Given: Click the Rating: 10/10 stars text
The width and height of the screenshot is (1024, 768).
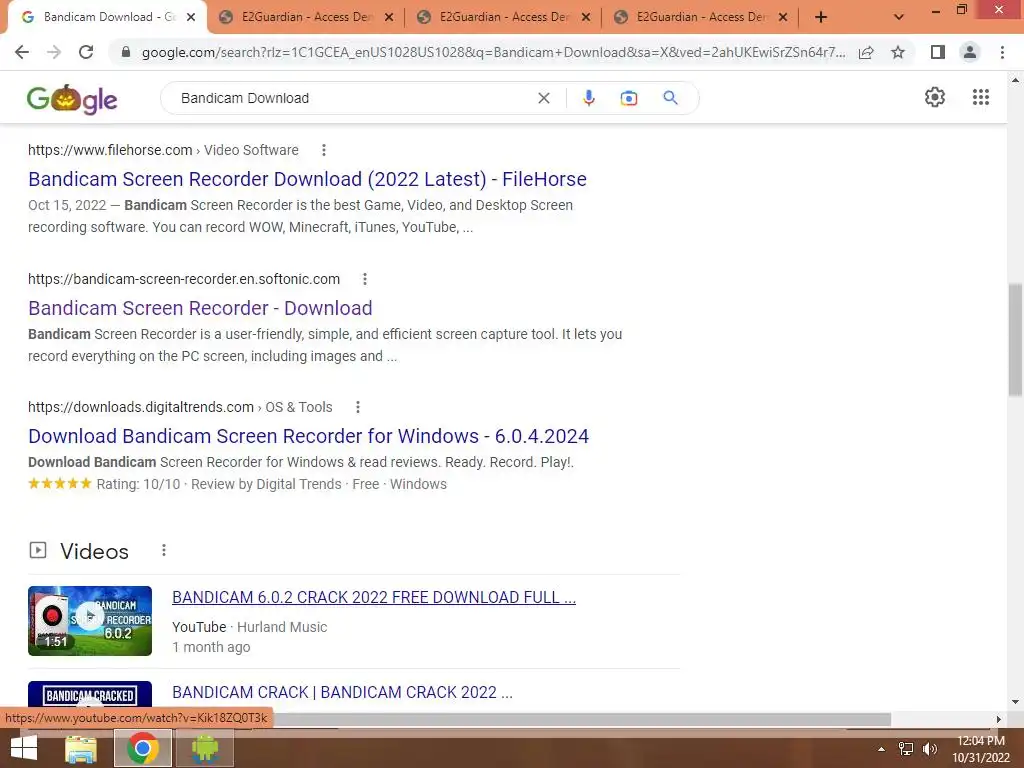Looking at the screenshot, I should coord(104,484).
